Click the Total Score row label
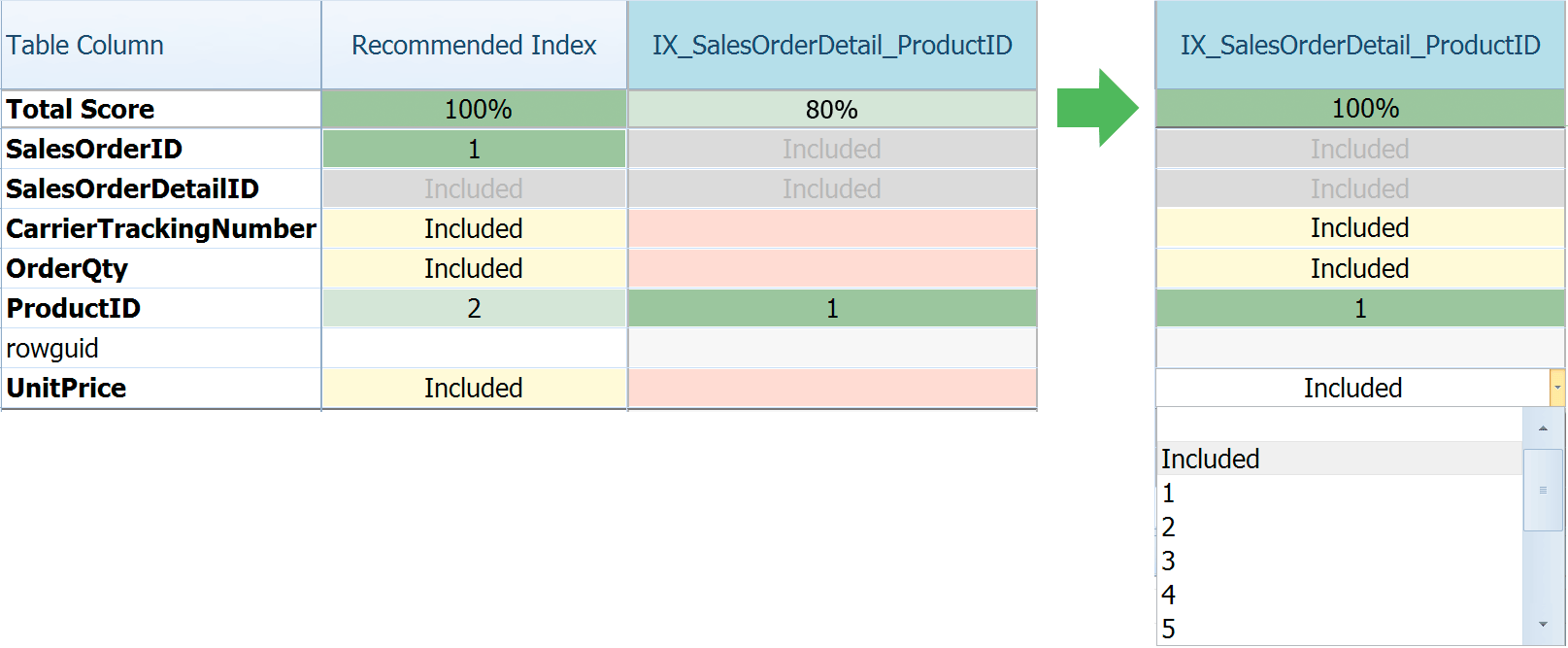The image size is (1568, 648). (81, 110)
